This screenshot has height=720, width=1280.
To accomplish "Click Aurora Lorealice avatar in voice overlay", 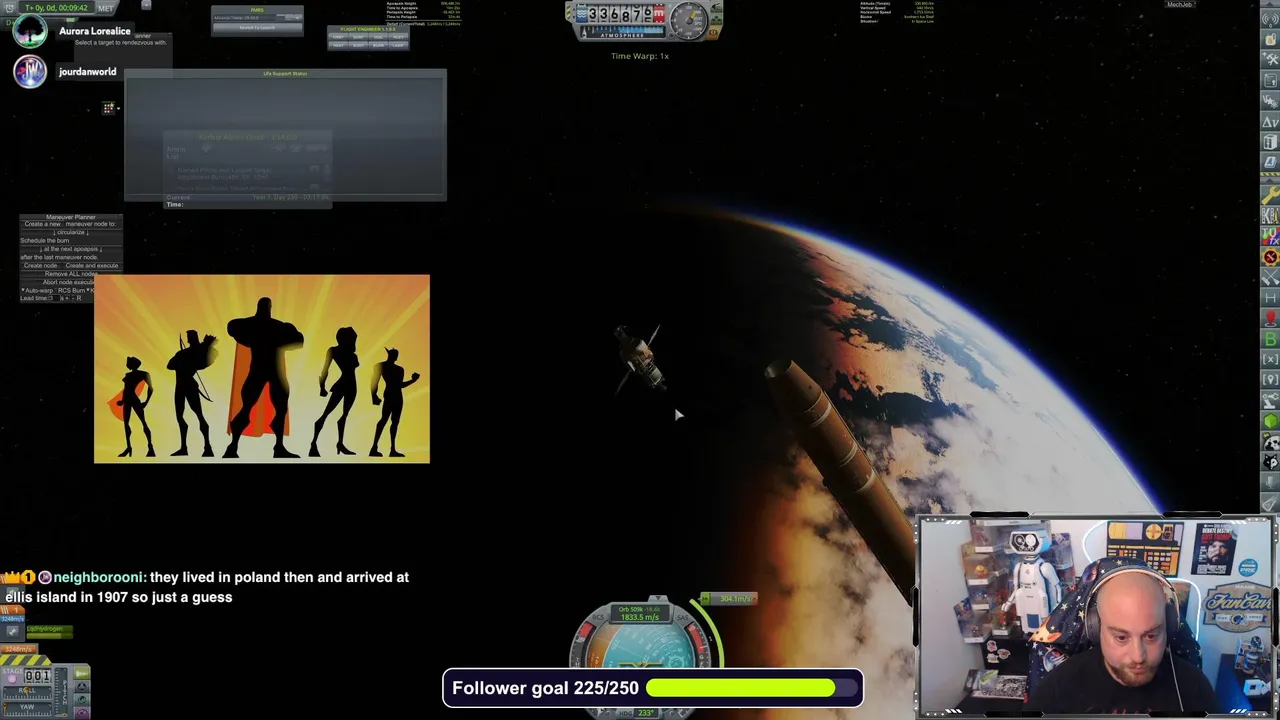I will pyautogui.click(x=30, y=31).
